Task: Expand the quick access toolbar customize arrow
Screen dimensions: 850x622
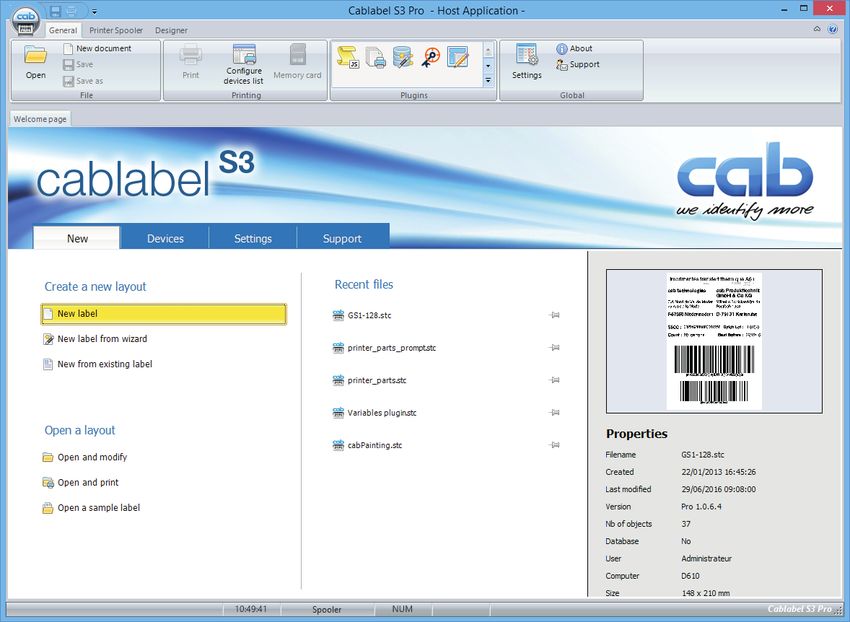Action: [x=94, y=11]
